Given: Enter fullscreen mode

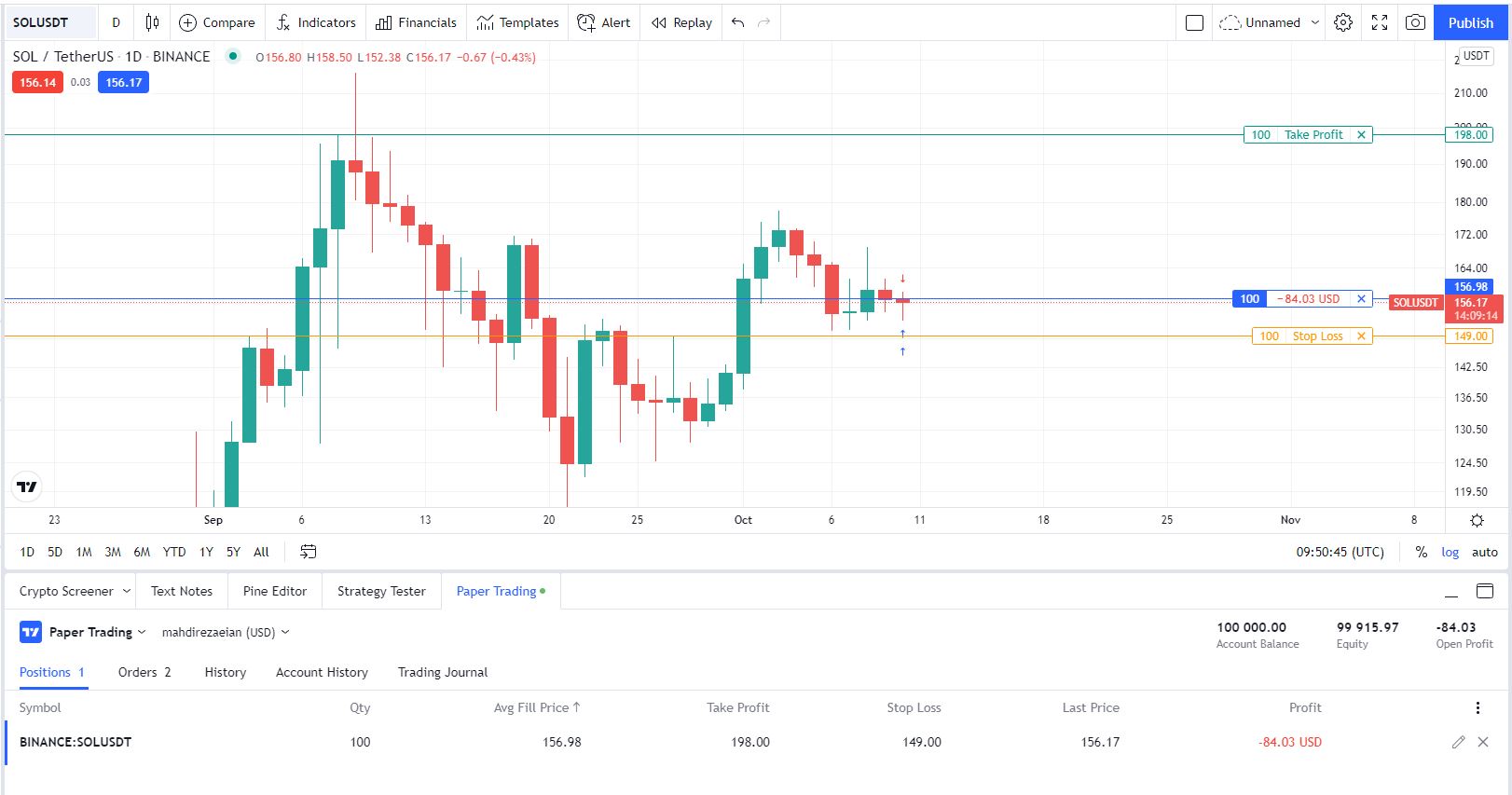Looking at the screenshot, I should coord(1380,22).
